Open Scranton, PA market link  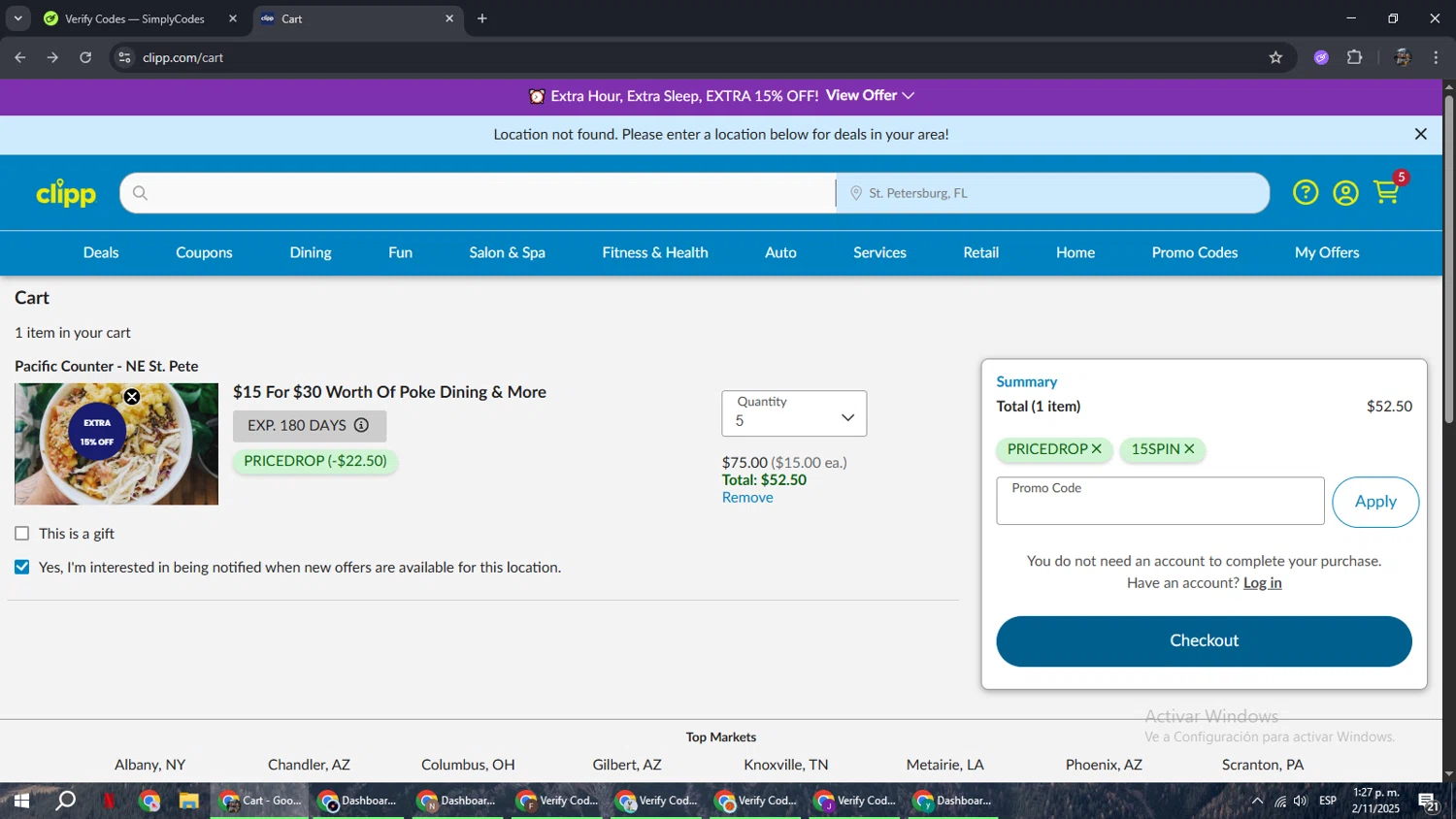point(1263,765)
